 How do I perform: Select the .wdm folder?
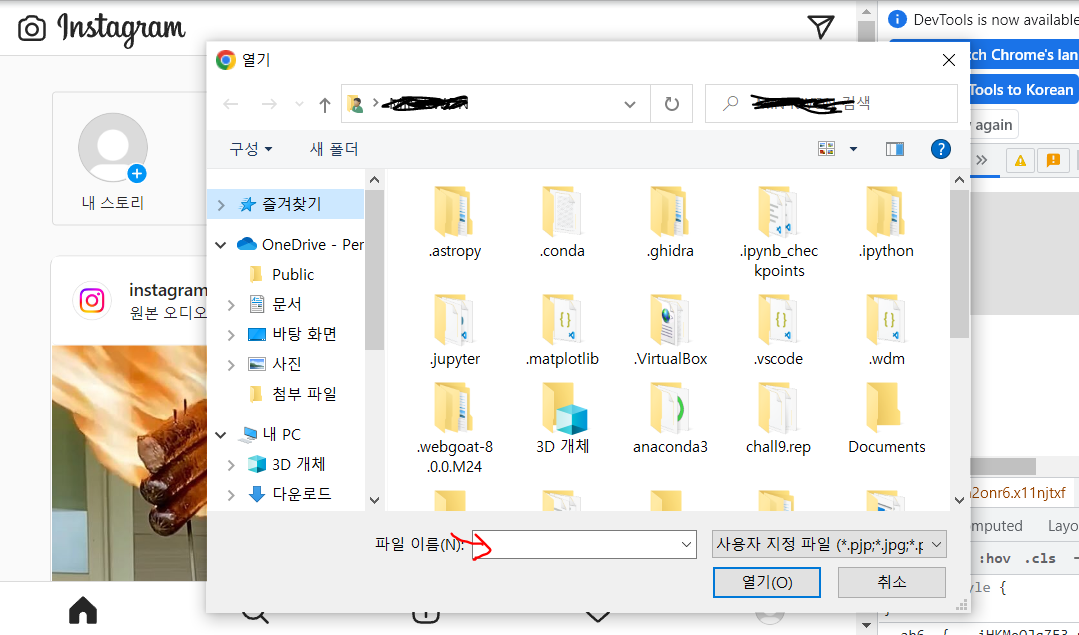click(x=886, y=330)
